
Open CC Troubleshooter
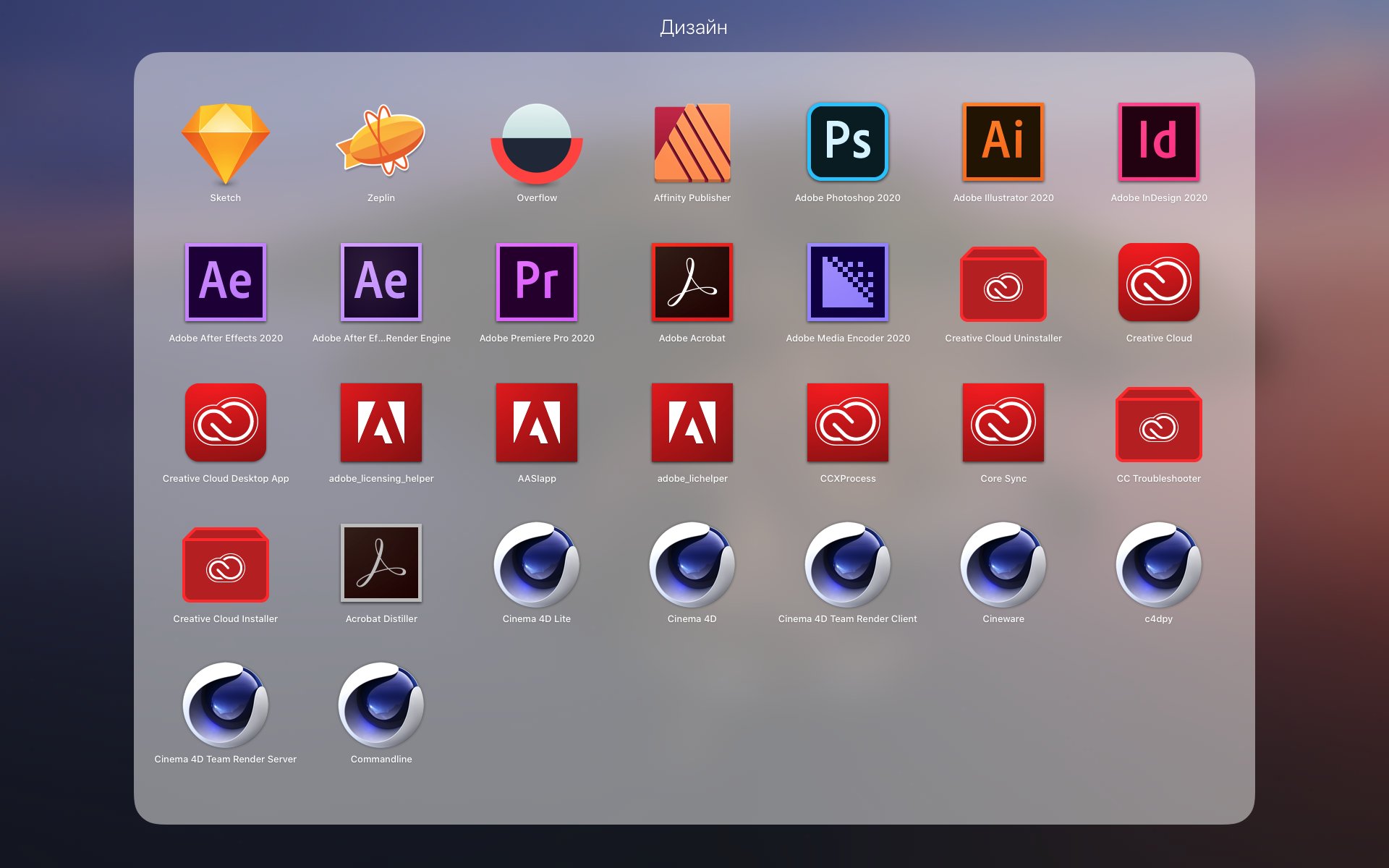click(1159, 424)
